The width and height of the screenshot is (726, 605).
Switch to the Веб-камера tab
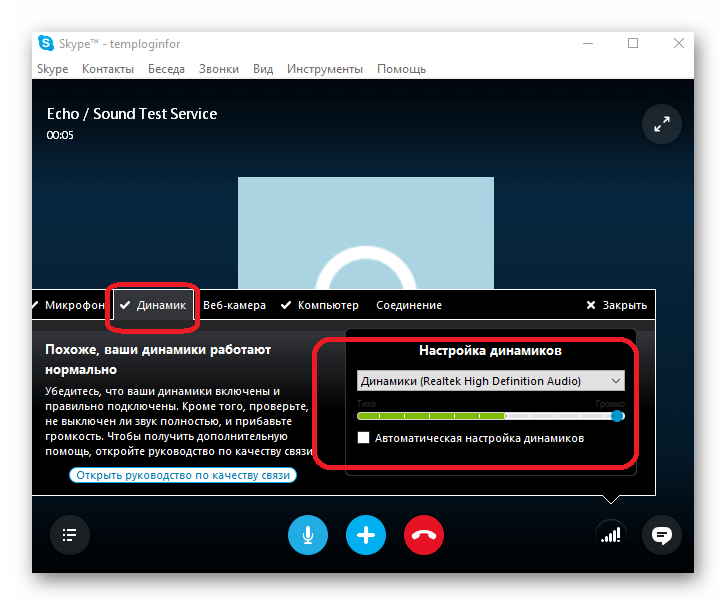[234, 305]
